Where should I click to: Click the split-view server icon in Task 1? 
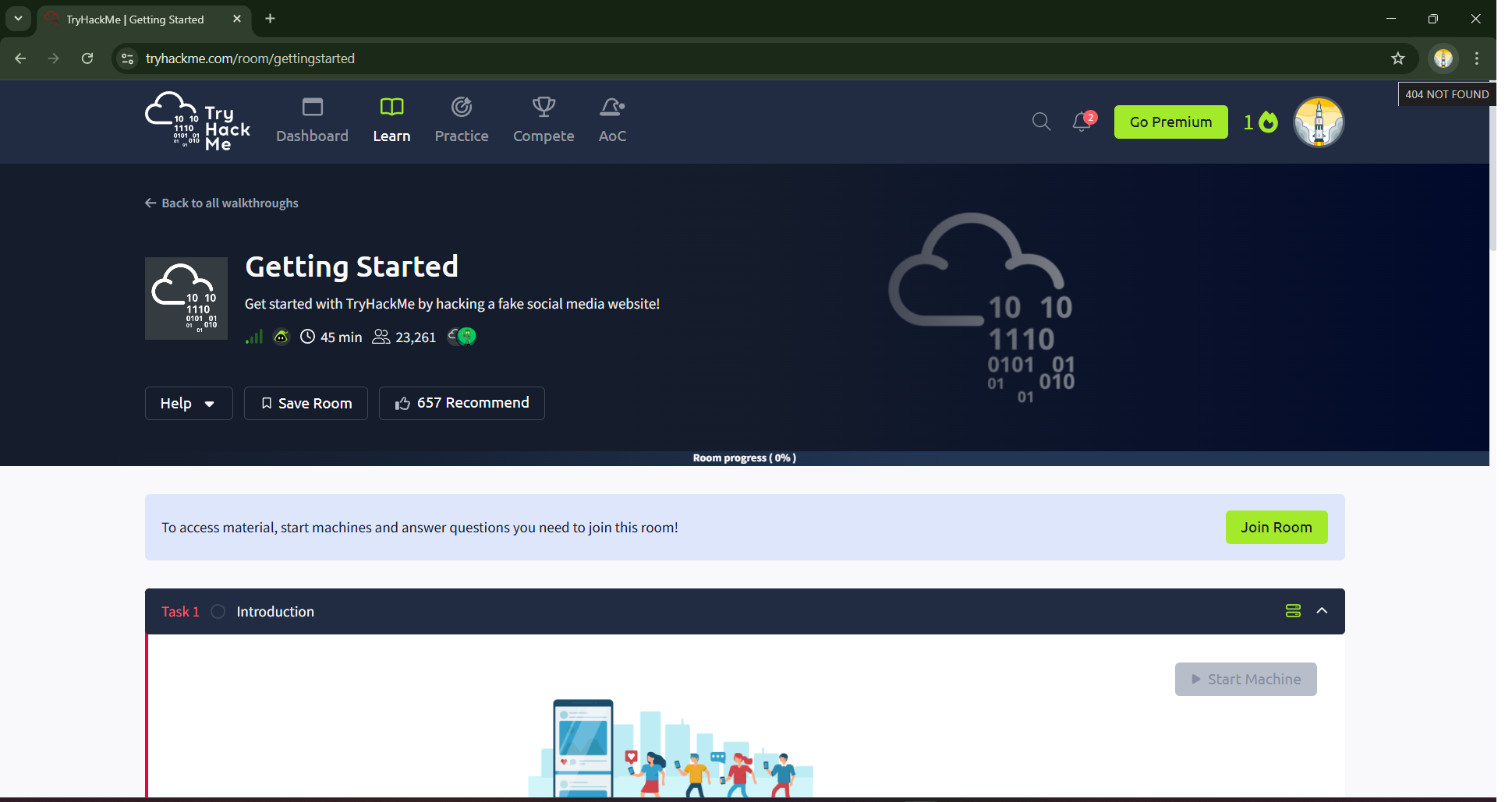[1293, 611]
